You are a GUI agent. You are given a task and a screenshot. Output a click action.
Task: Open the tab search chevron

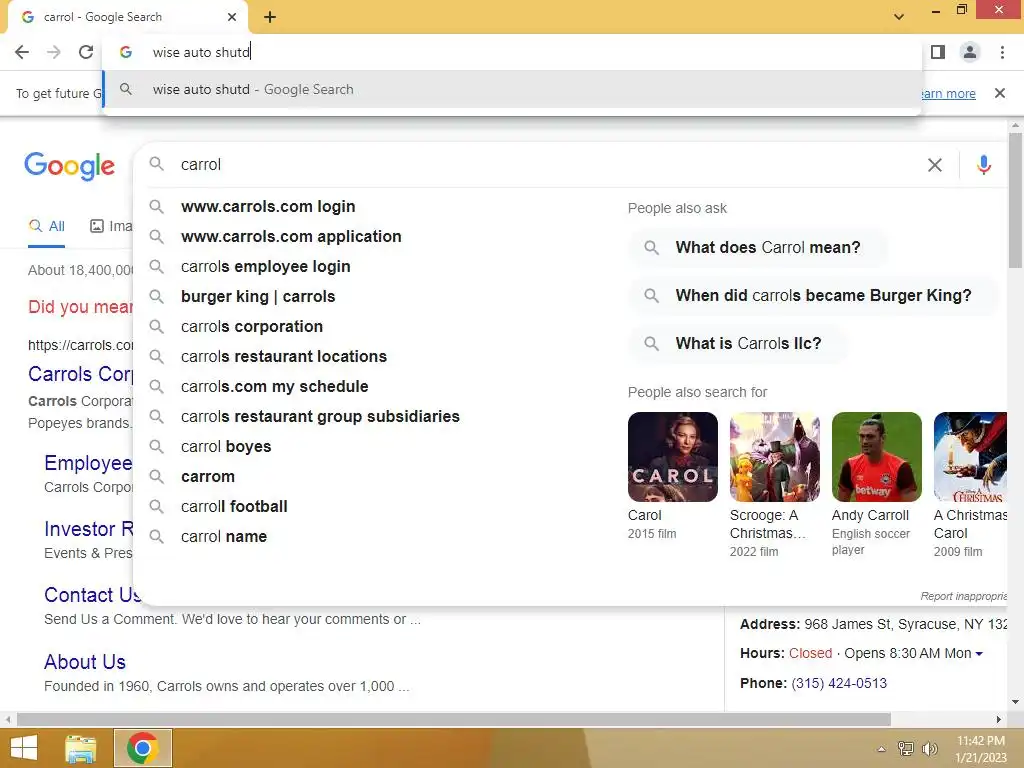click(899, 17)
